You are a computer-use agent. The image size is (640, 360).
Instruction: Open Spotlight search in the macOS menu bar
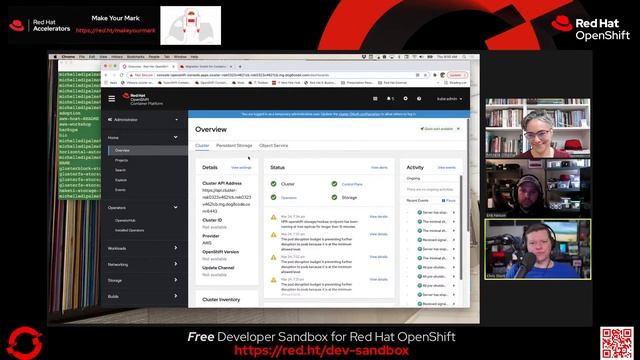(x=464, y=57)
